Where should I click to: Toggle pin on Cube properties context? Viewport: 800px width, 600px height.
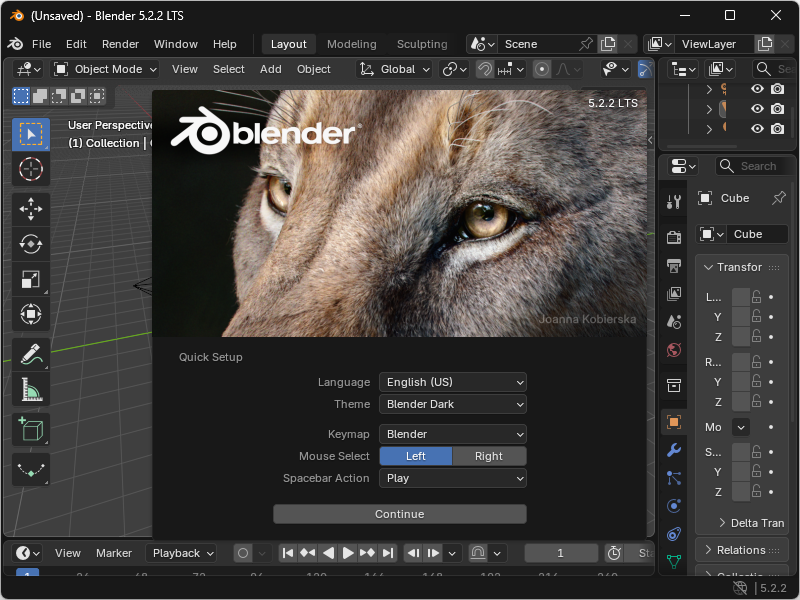[779, 198]
